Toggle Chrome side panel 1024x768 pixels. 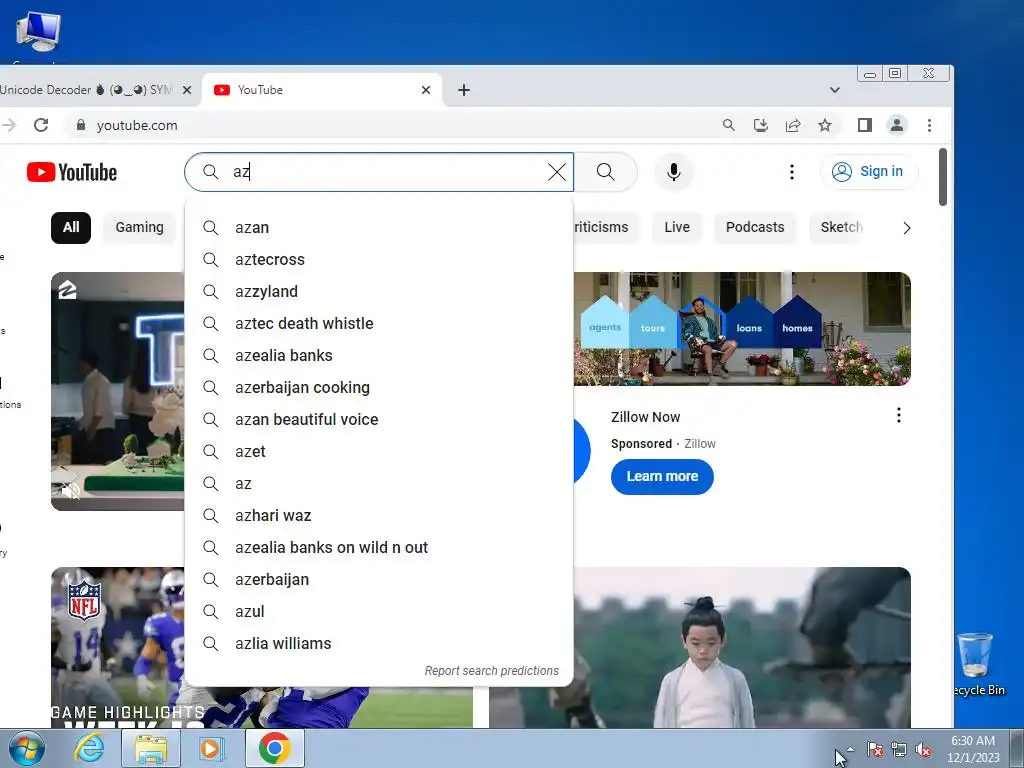(865, 125)
